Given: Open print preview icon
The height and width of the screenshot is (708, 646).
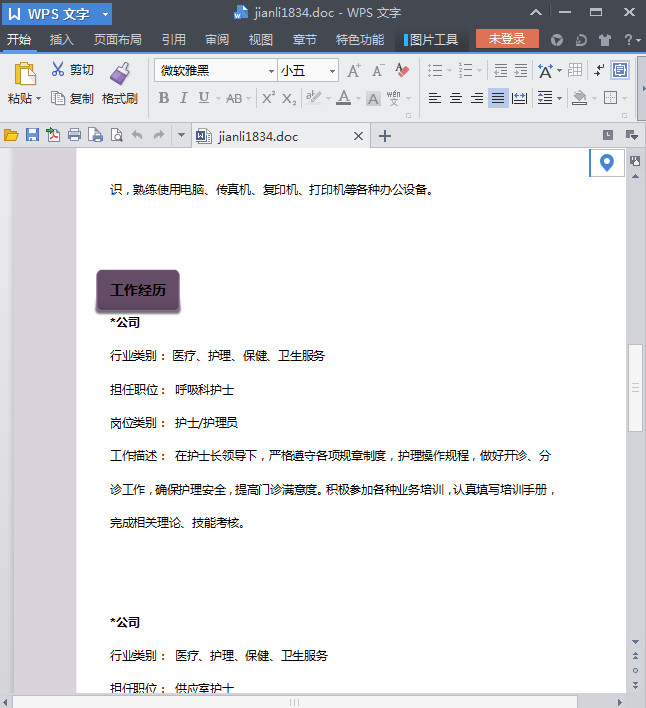Looking at the screenshot, I should [x=117, y=135].
